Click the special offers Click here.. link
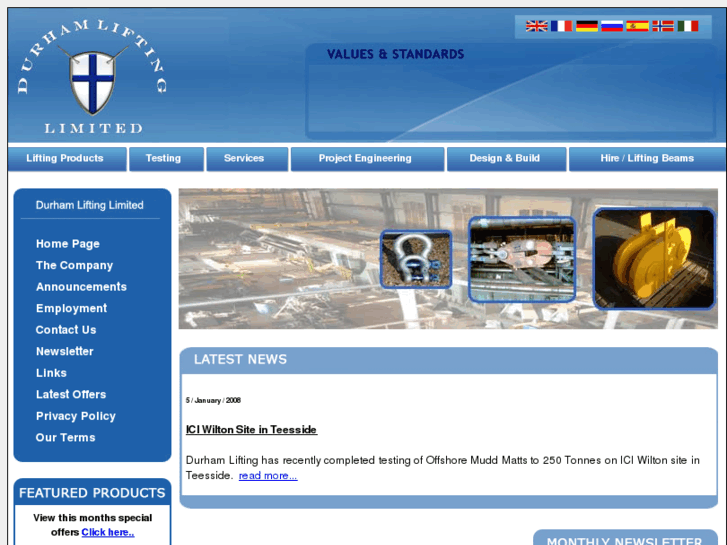727x545 pixels. pos(108,532)
